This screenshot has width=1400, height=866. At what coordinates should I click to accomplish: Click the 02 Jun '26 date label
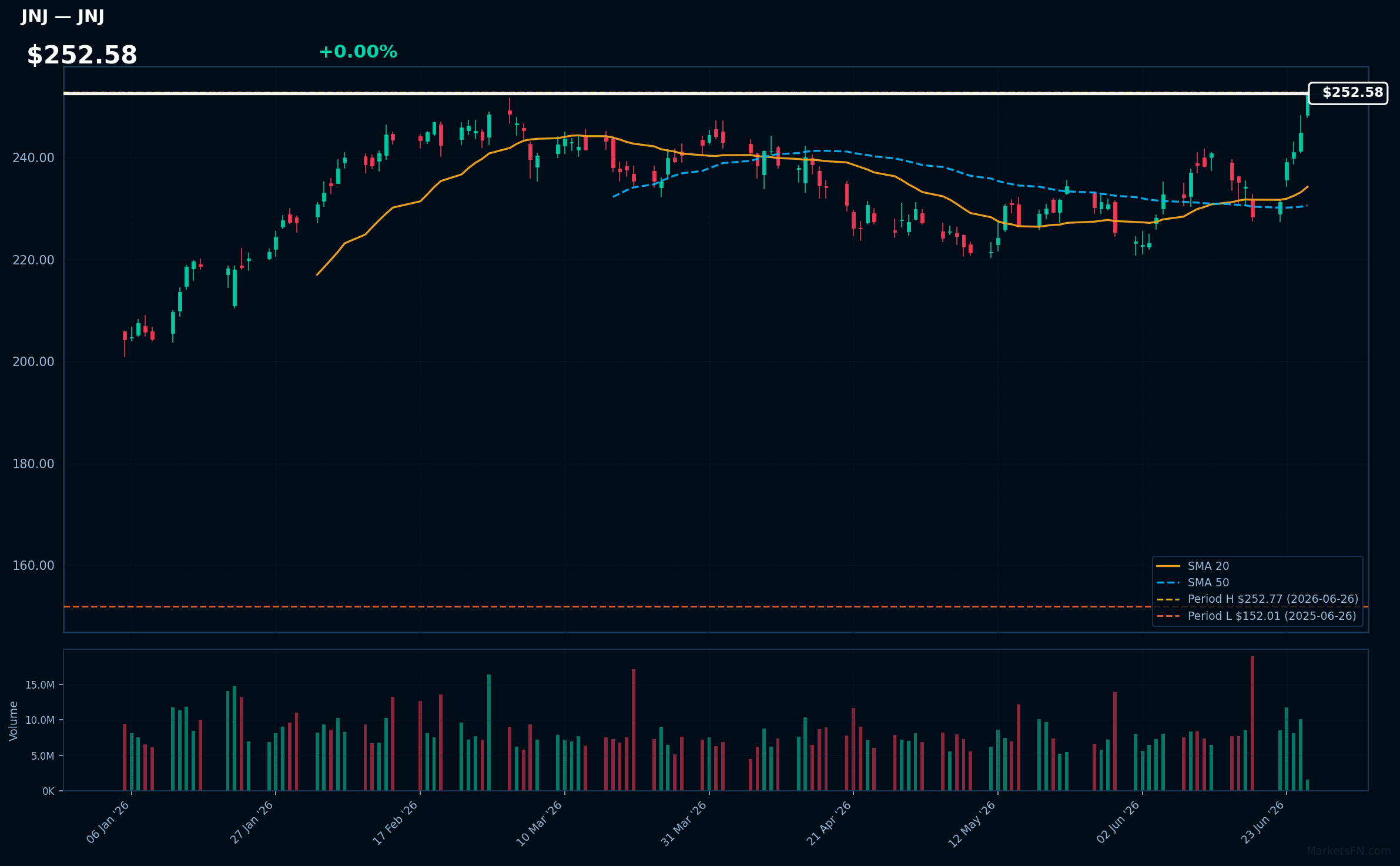(x=1118, y=823)
